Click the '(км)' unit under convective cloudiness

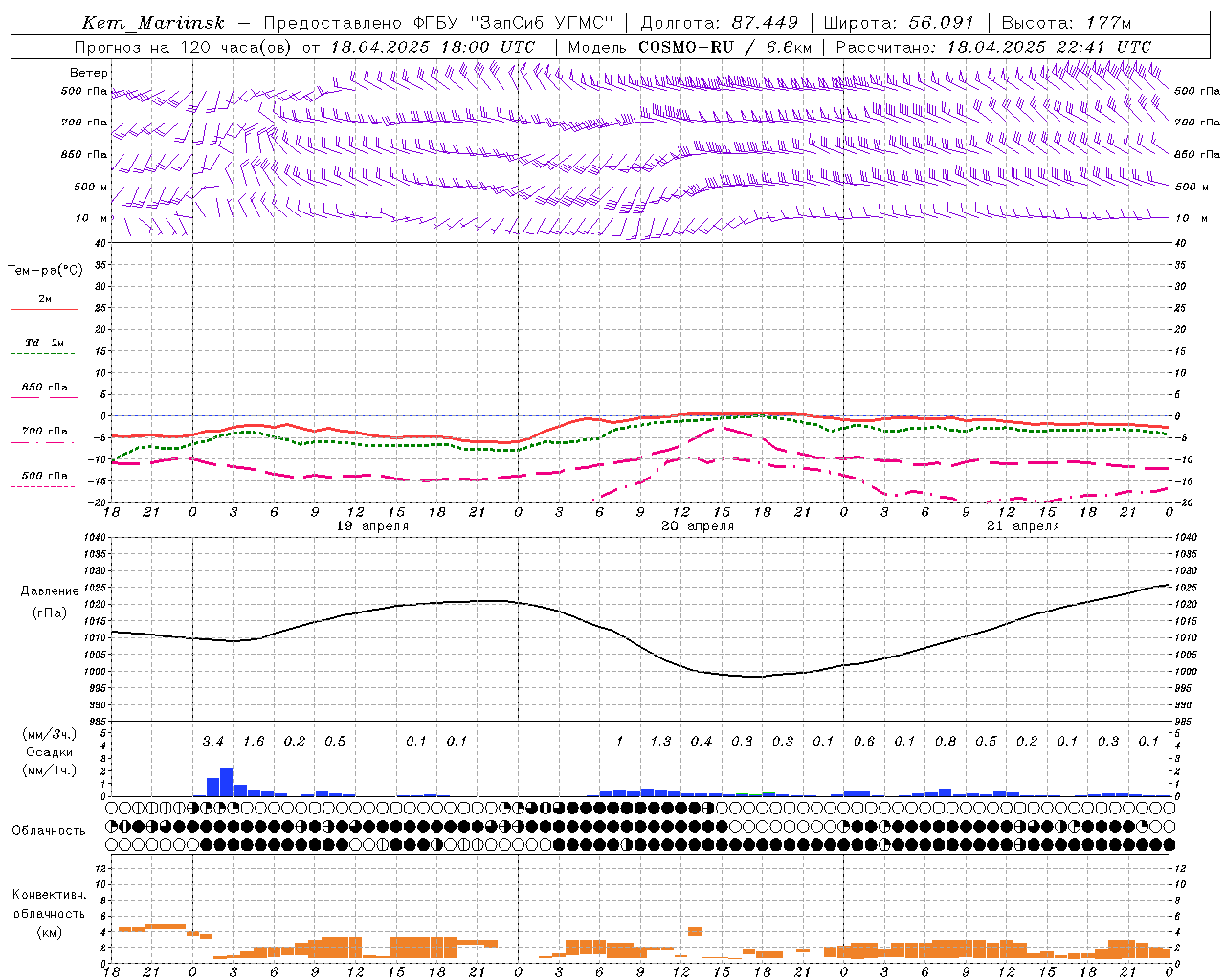pyautogui.click(x=50, y=932)
